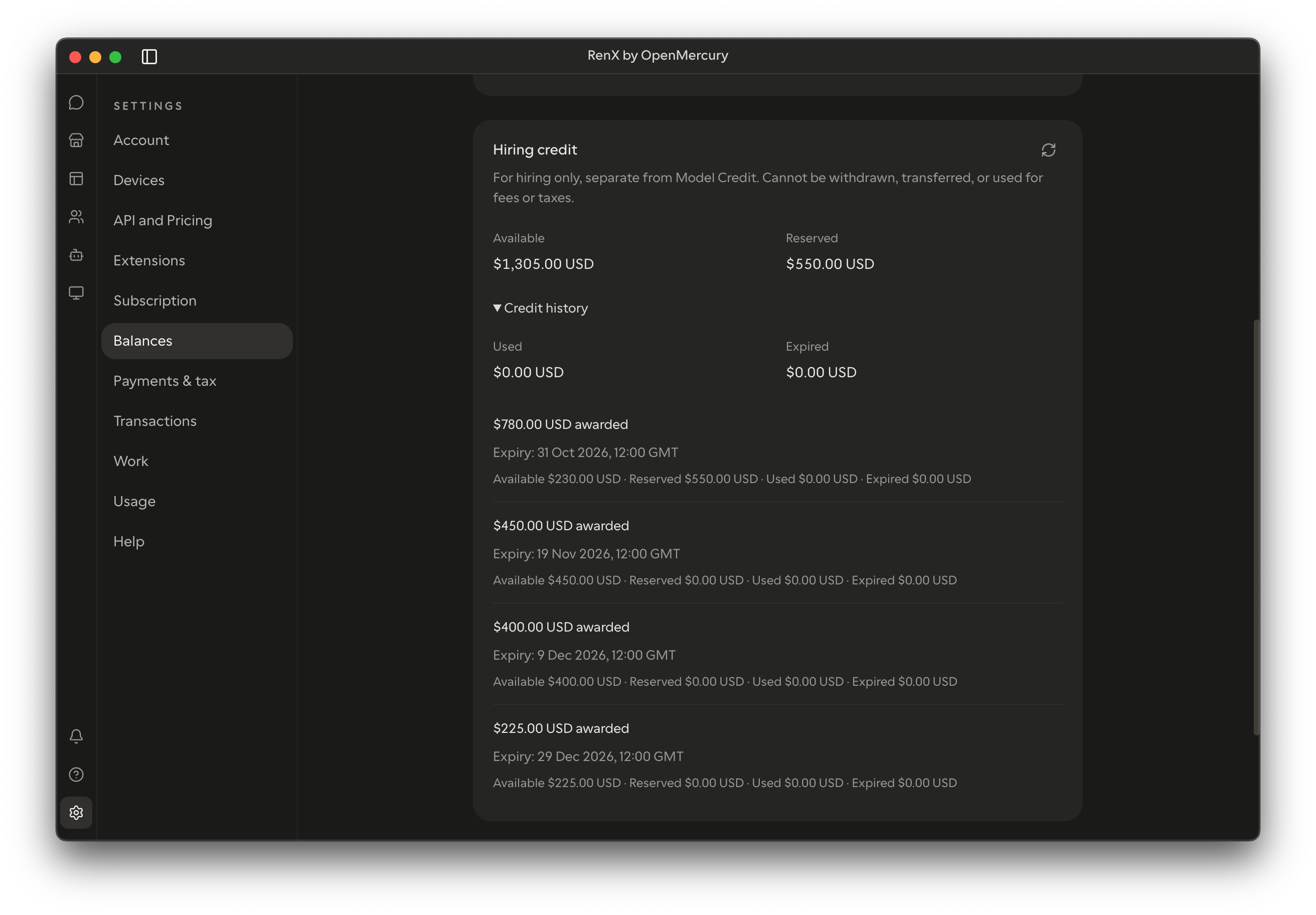The width and height of the screenshot is (1316, 915).
Task: Open Help in the settings list
Action: [x=197, y=541]
